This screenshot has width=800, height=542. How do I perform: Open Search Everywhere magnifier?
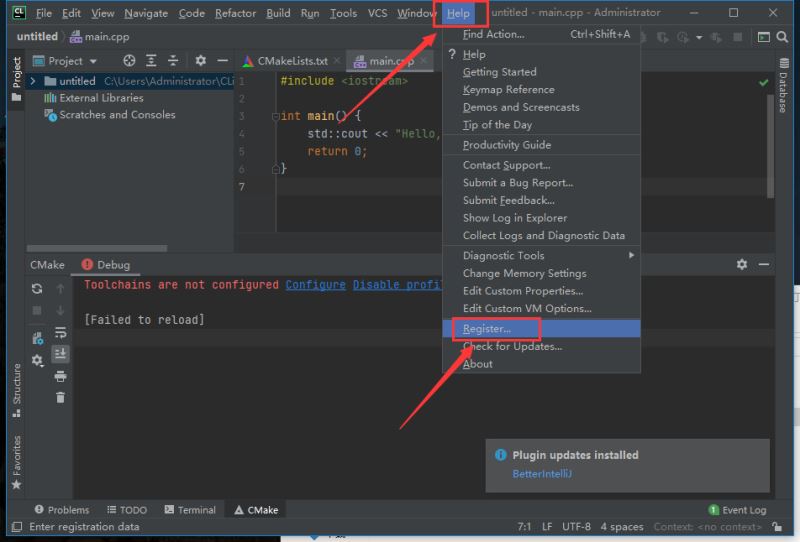782,37
